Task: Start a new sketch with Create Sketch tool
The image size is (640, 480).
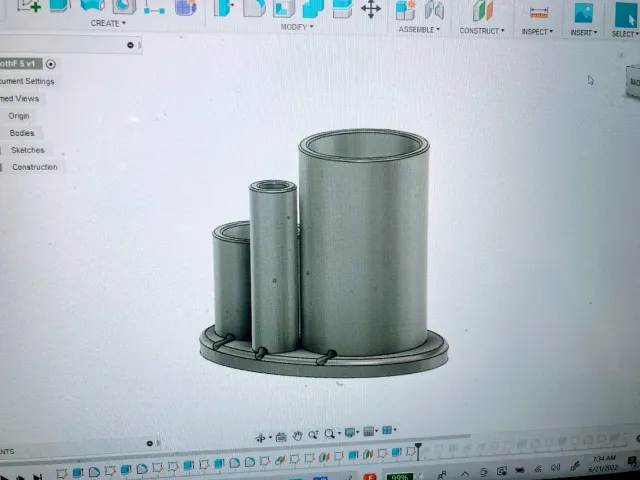Action: tap(29, 5)
